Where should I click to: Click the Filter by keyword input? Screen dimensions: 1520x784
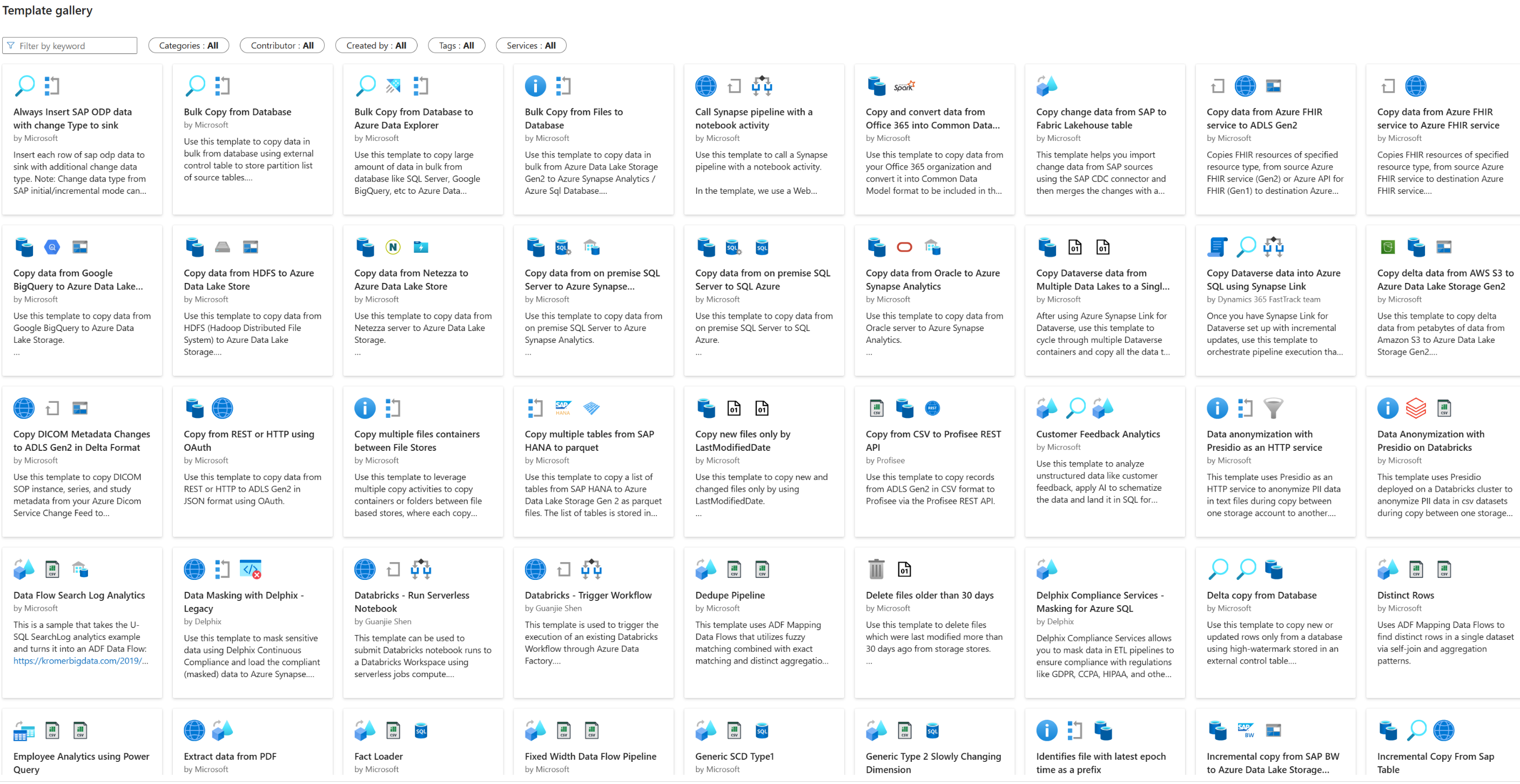[x=70, y=45]
